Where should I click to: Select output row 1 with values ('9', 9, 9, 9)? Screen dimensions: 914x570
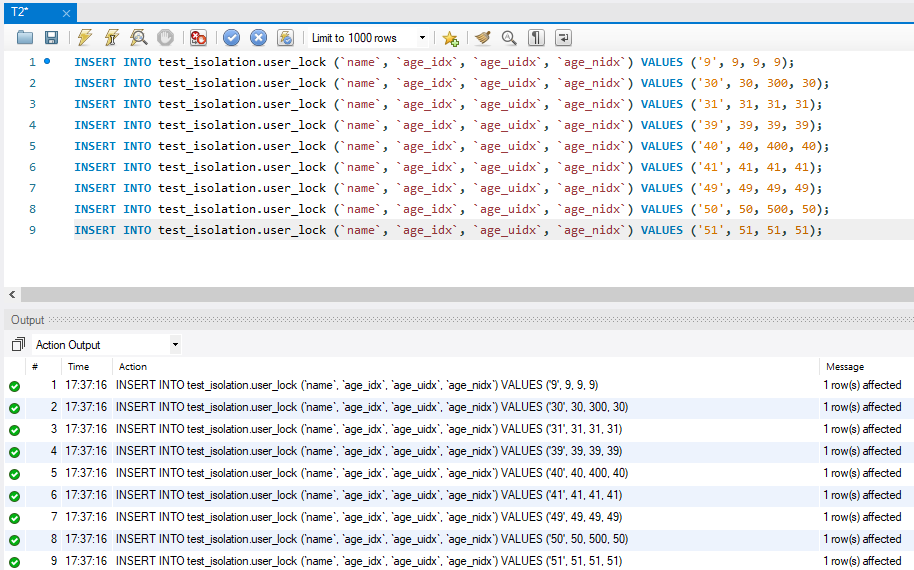coord(457,385)
